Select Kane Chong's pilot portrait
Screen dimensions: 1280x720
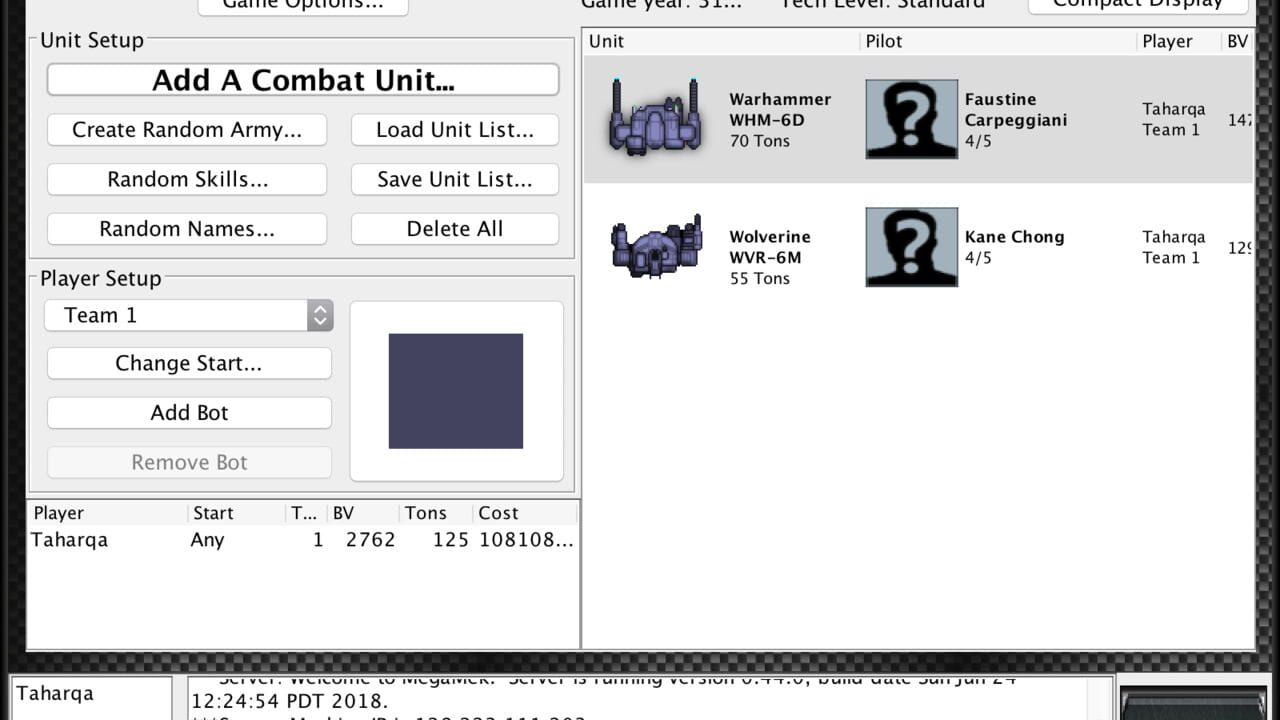tap(911, 247)
